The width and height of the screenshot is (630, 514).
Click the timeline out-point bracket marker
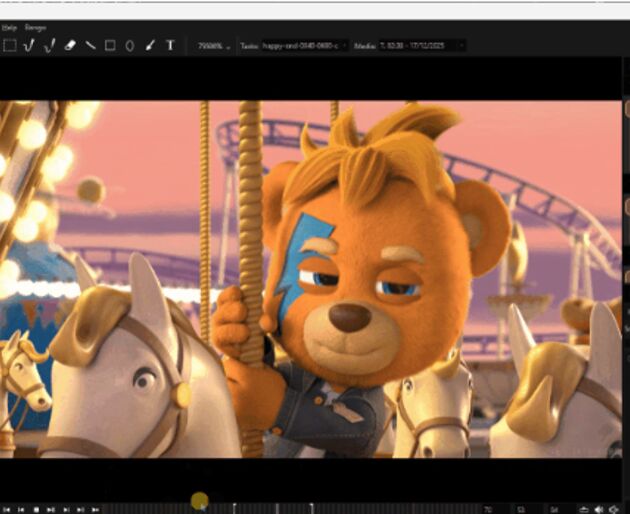click(x=311, y=508)
